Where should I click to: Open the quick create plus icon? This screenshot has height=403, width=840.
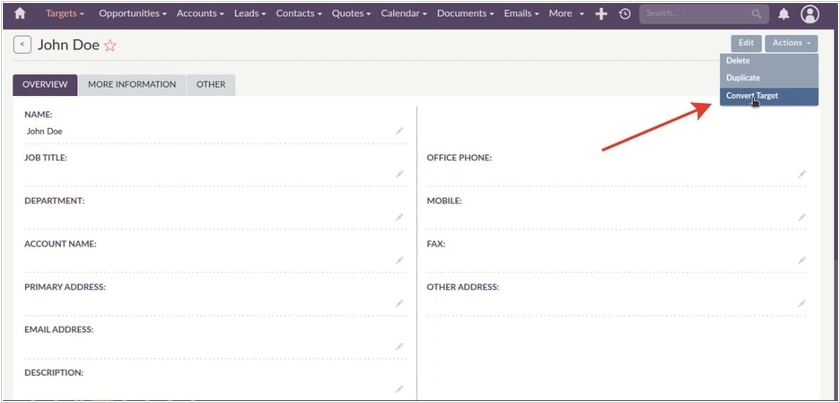coord(602,14)
